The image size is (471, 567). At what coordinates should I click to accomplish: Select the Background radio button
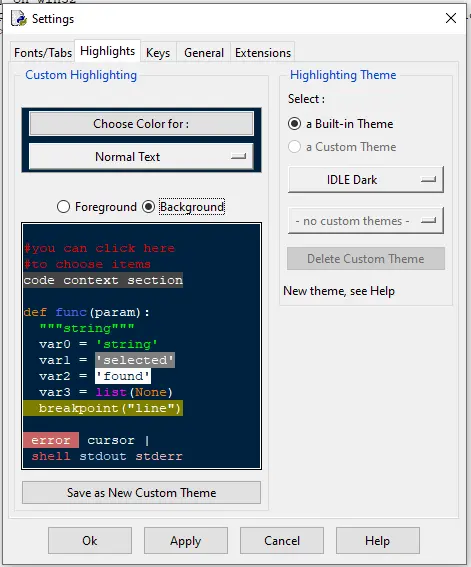[148, 207]
